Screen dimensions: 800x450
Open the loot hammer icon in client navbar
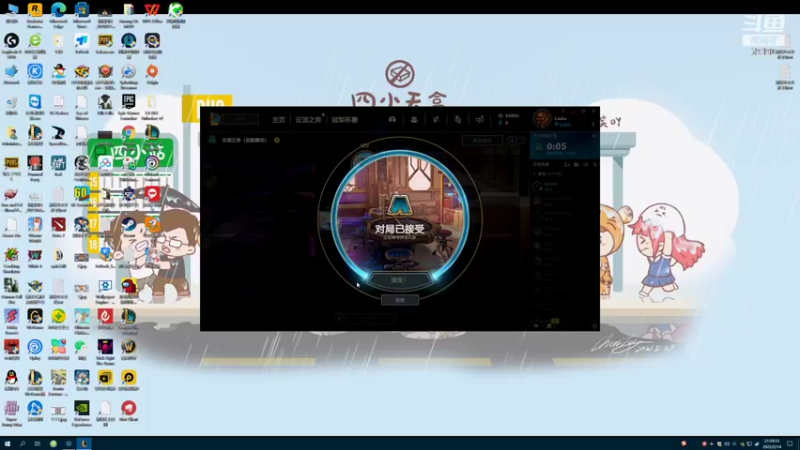(436, 119)
